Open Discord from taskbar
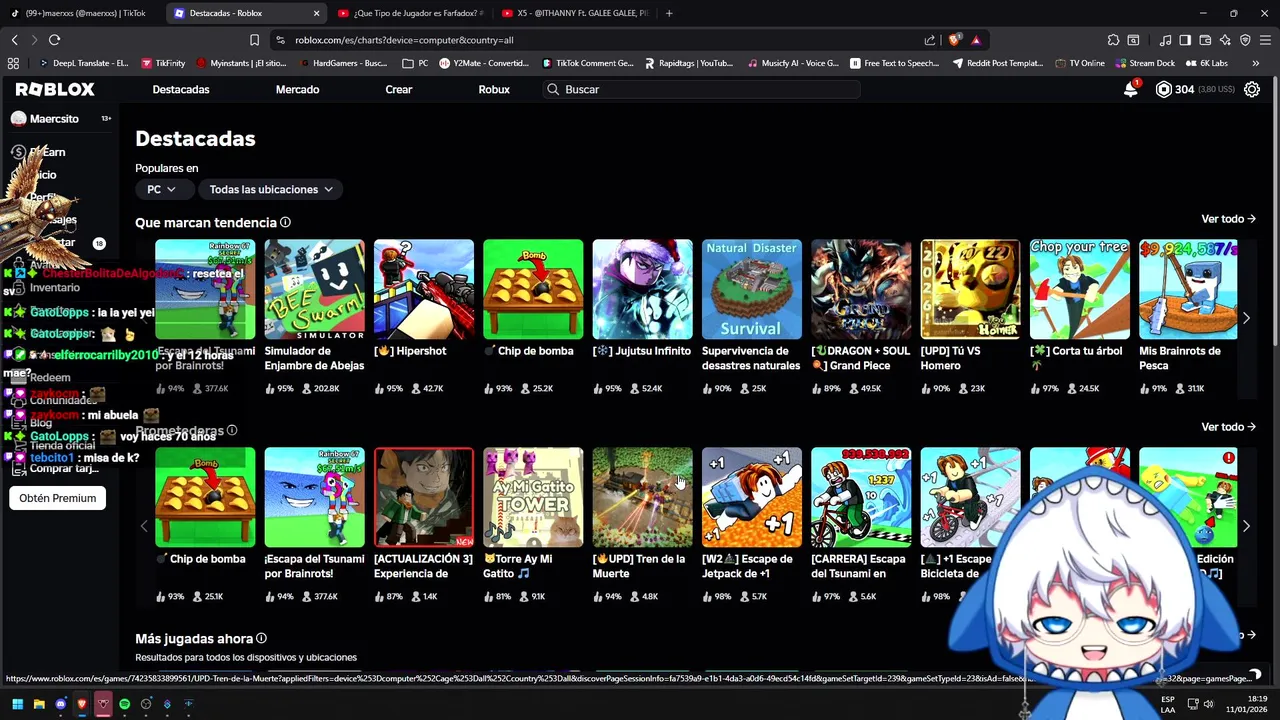1280x720 pixels. tap(60, 704)
